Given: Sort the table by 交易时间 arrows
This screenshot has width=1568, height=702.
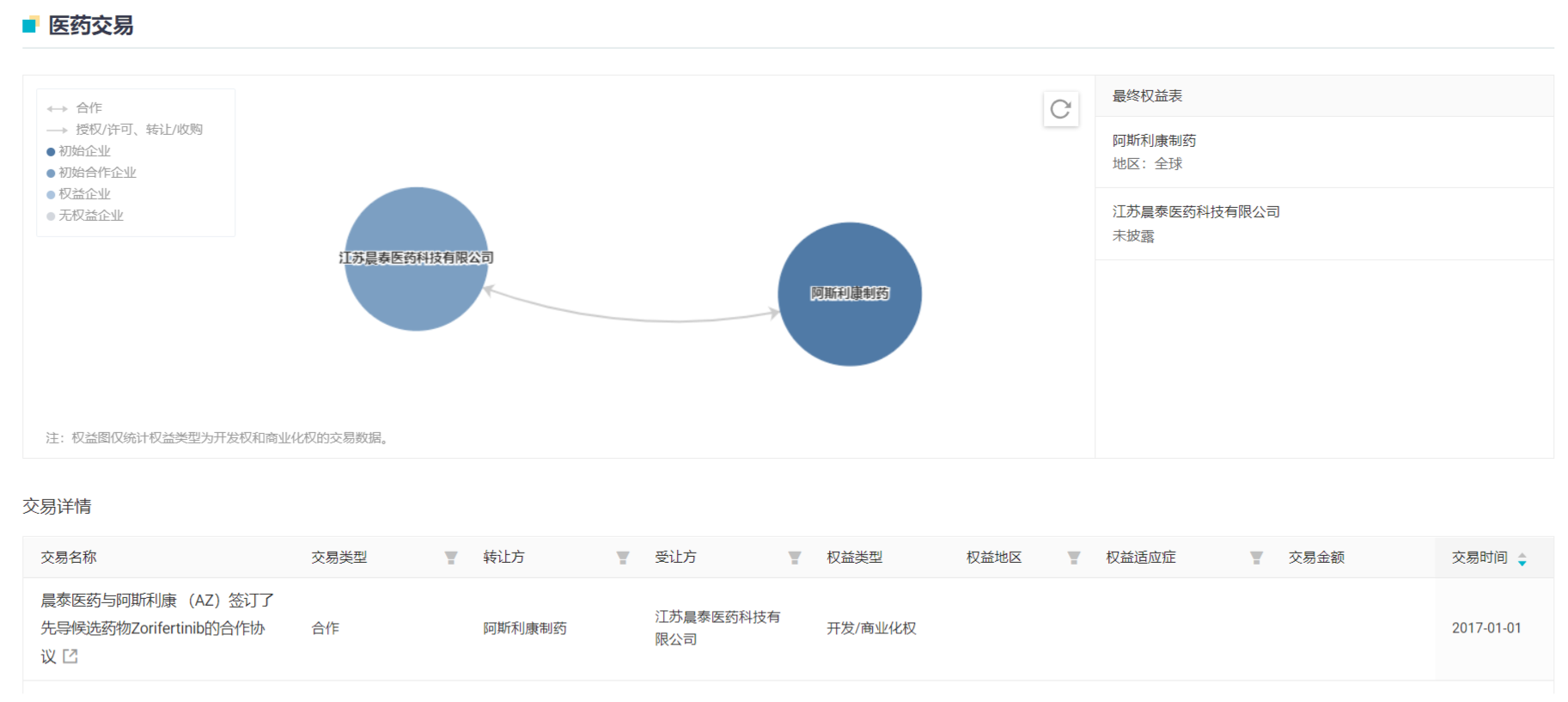Looking at the screenshot, I should coord(1522,559).
